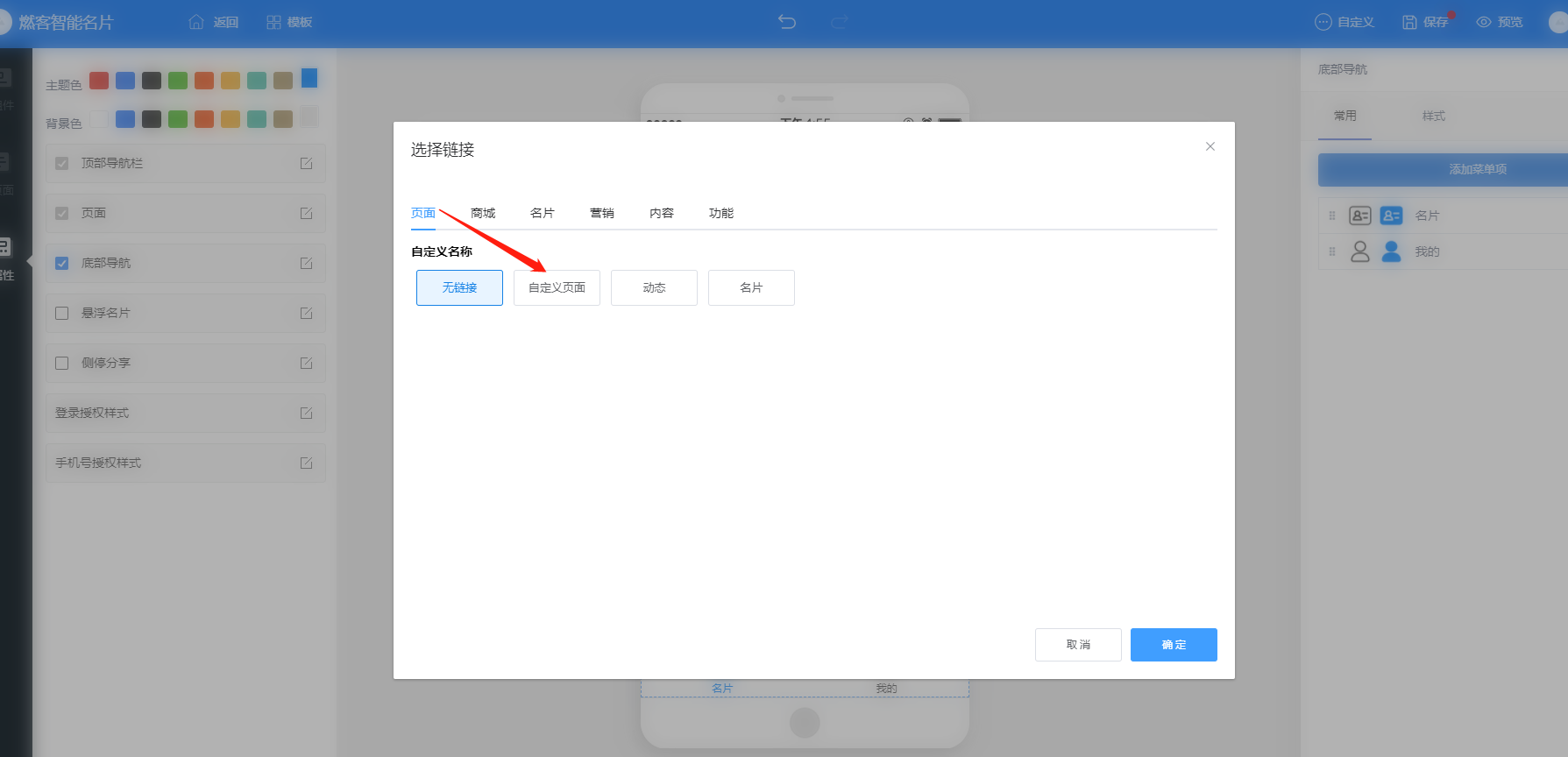Click the preview eye icon
Viewport: 1568px width, 757px height.
pyautogui.click(x=1484, y=23)
